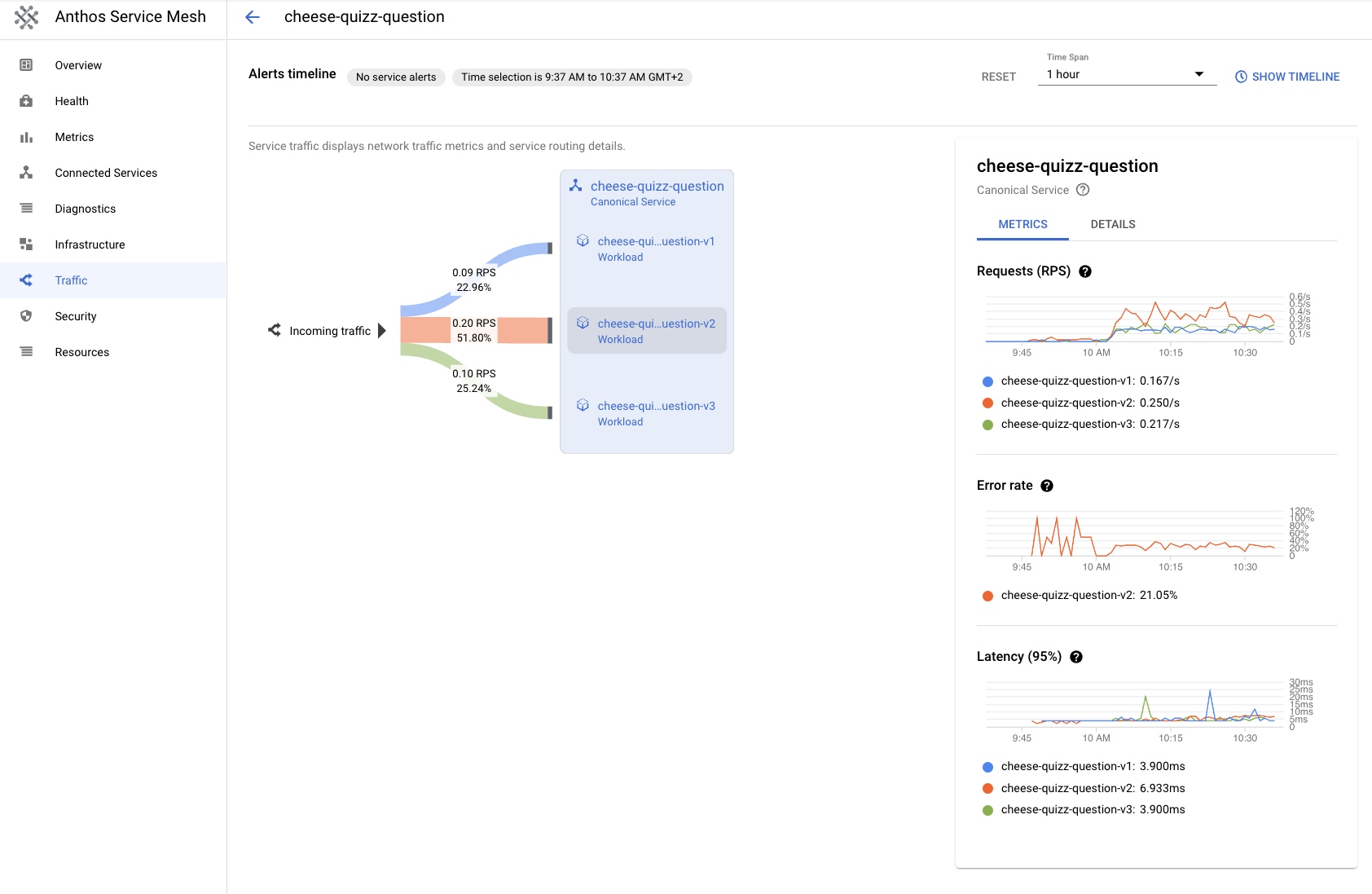Select the cheese-qui...uestion-v2 workload
The height and width of the screenshot is (894, 1372).
(647, 331)
